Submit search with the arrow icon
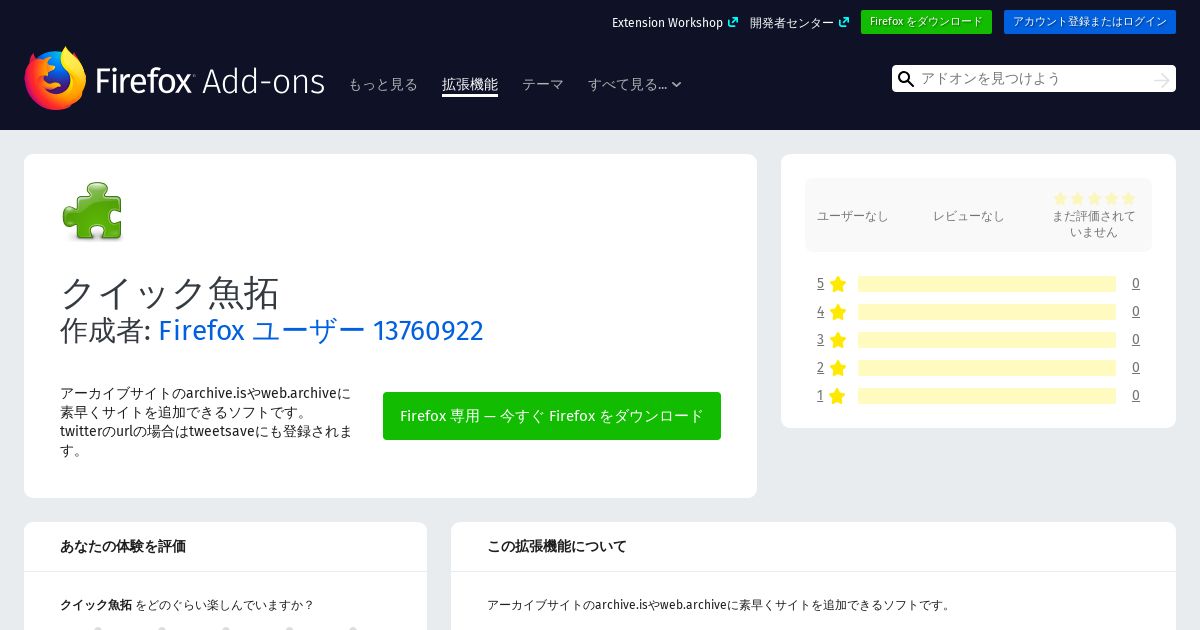Viewport: 1200px width, 630px height. click(1161, 79)
